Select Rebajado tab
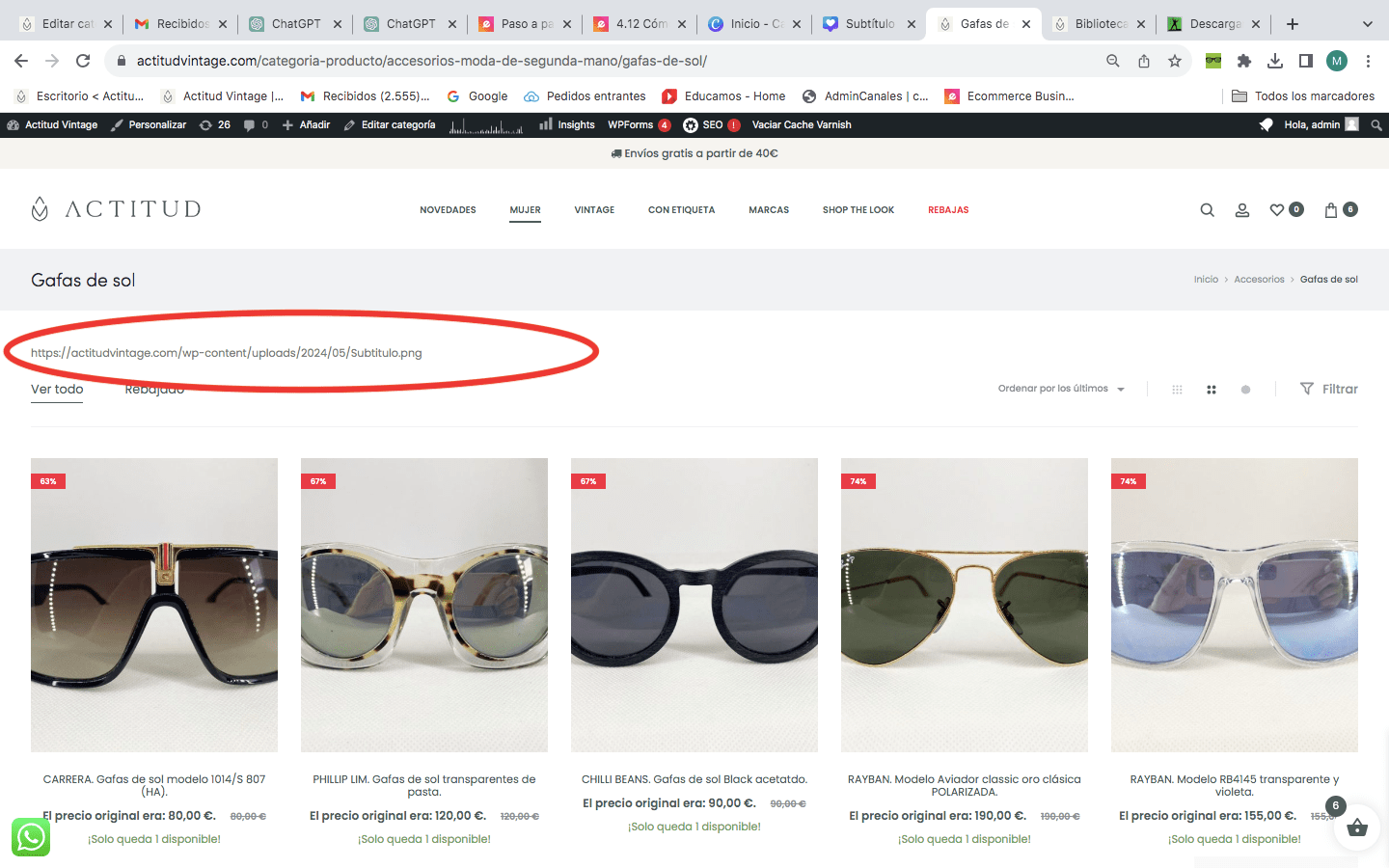Screen dimensions: 1389x868 (x=154, y=389)
